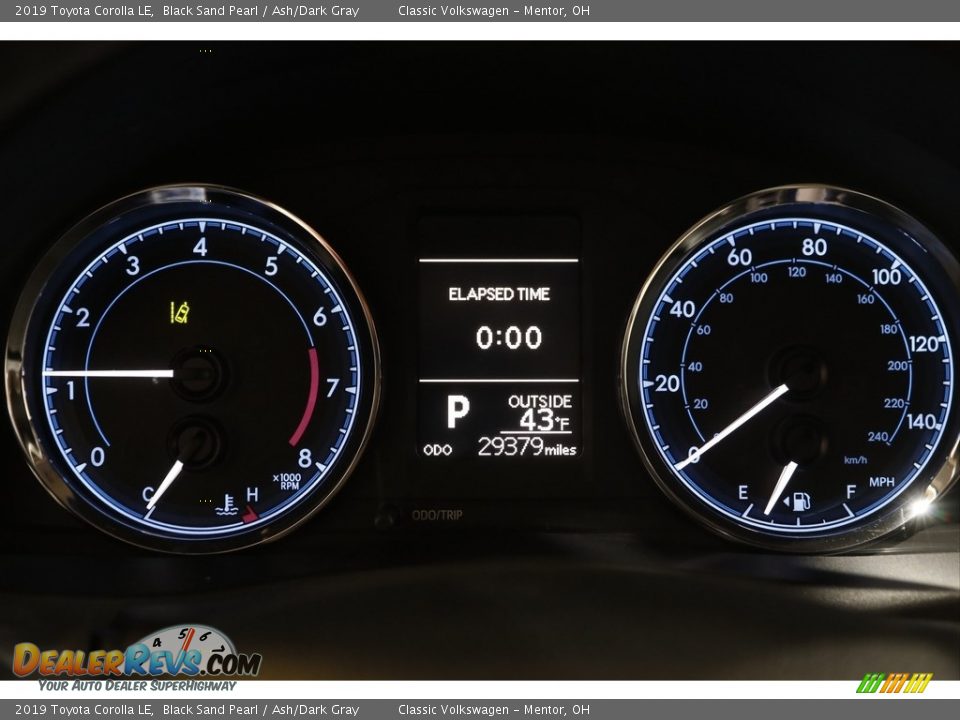Click the ODO indicator icon left of mileage
Screen dimensions: 960x720
pos(437,450)
